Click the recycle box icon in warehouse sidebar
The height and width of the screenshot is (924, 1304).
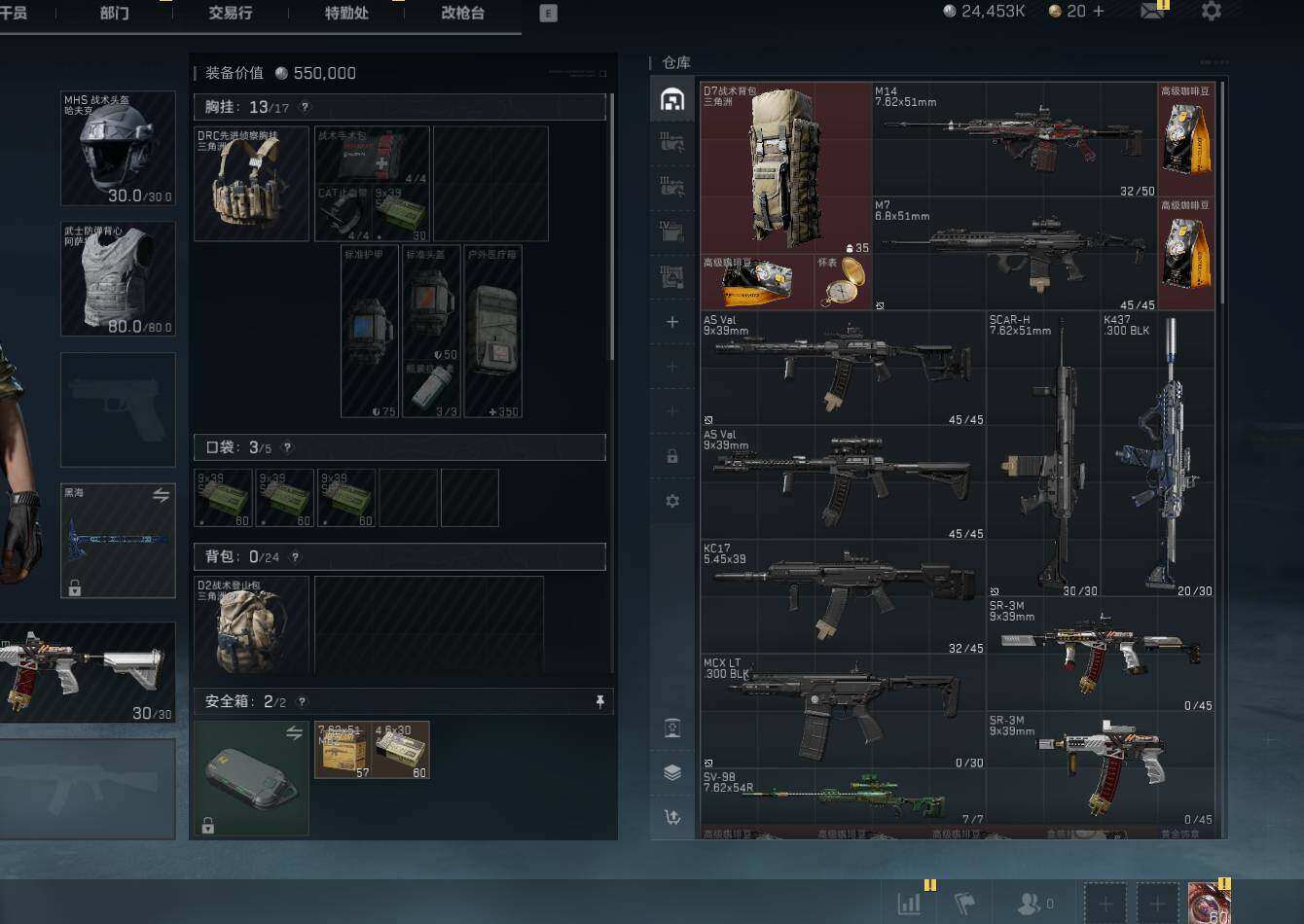point(671,729)
